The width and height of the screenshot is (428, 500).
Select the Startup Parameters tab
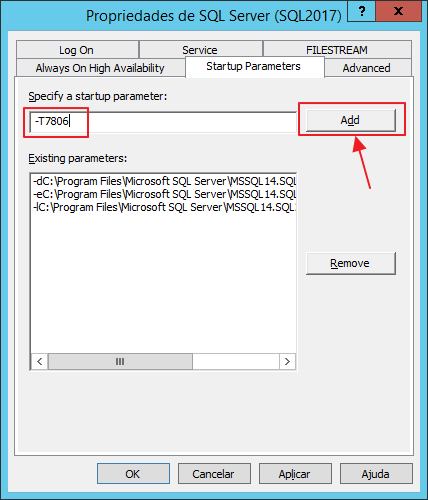pos(254,67)
